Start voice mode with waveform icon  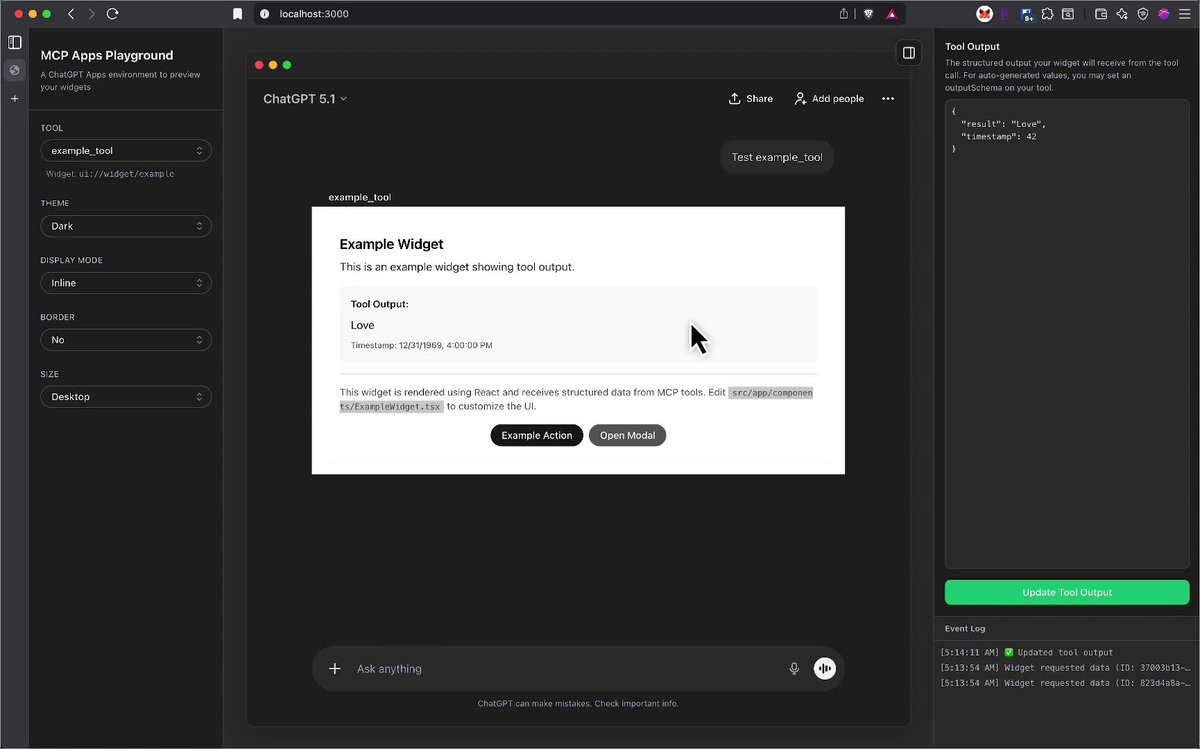click(824, 669)
